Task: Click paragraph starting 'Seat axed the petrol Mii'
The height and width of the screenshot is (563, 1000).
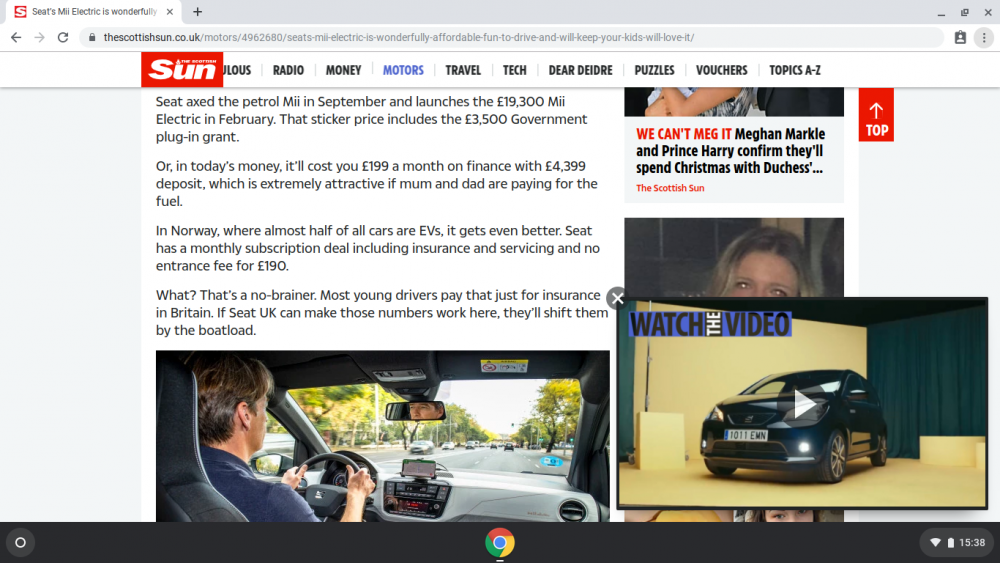Action: point(372,119)
